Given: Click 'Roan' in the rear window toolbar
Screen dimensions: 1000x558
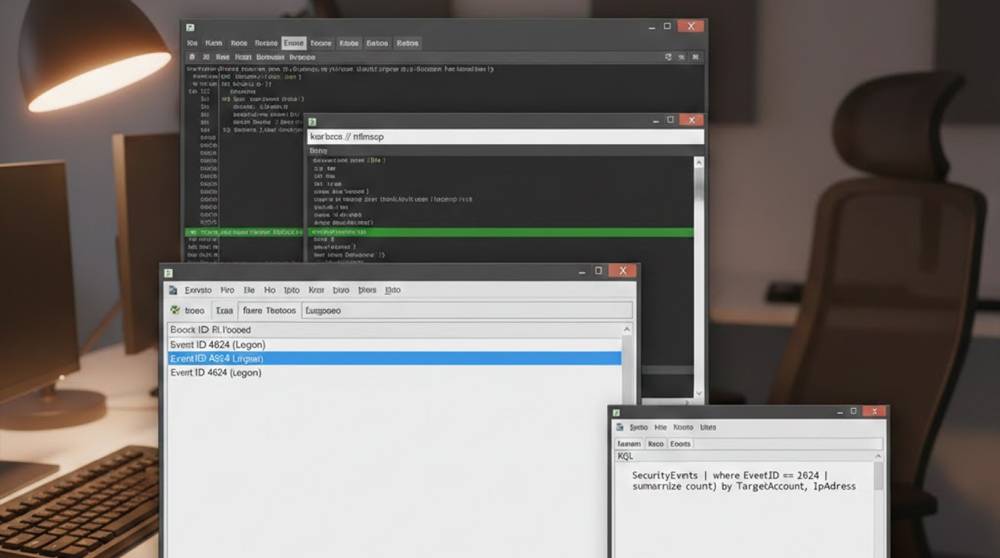Looking at the screenshot, I should coord(243,57).
